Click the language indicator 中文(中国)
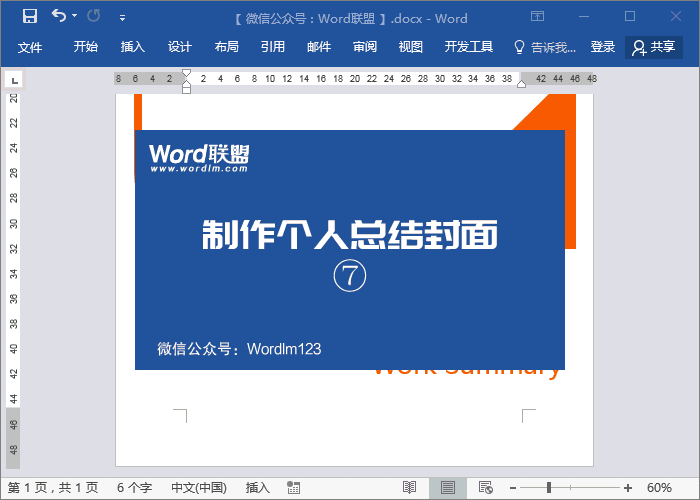 199,488
